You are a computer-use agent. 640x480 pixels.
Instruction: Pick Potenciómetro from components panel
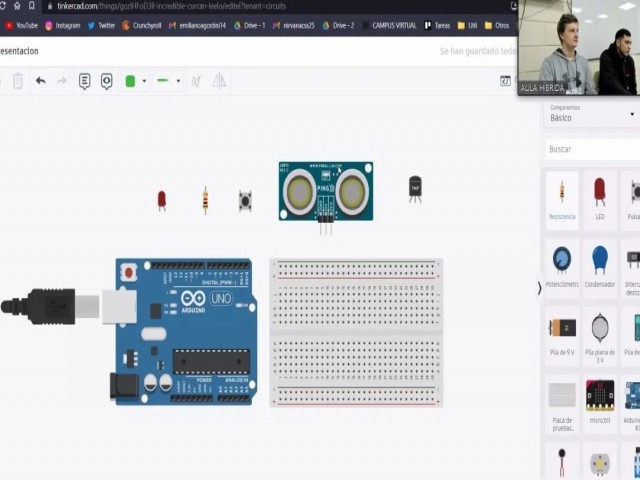[x=562, y=267]
